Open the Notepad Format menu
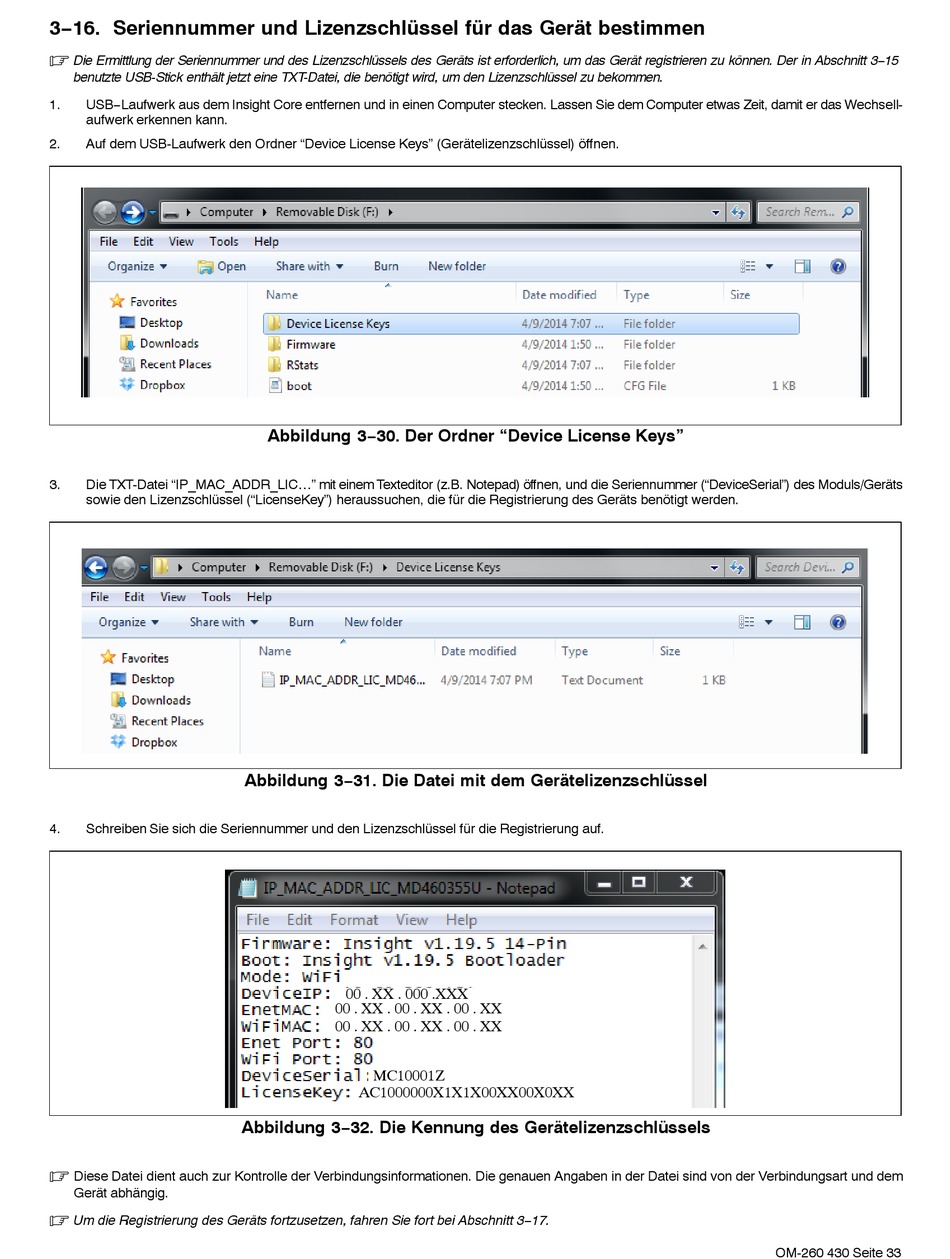The image size is (950, 1259). click(354, 920)
